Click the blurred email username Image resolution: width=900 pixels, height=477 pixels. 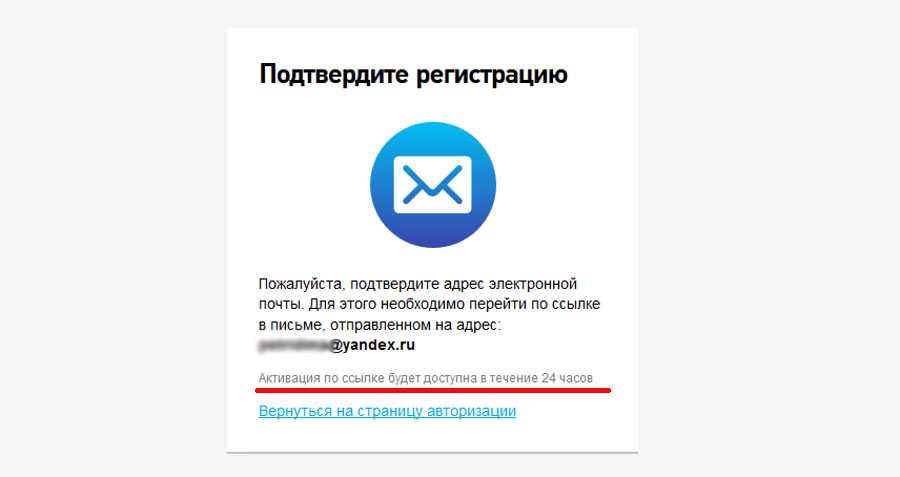pyautogui.click(x=293, y=346)
